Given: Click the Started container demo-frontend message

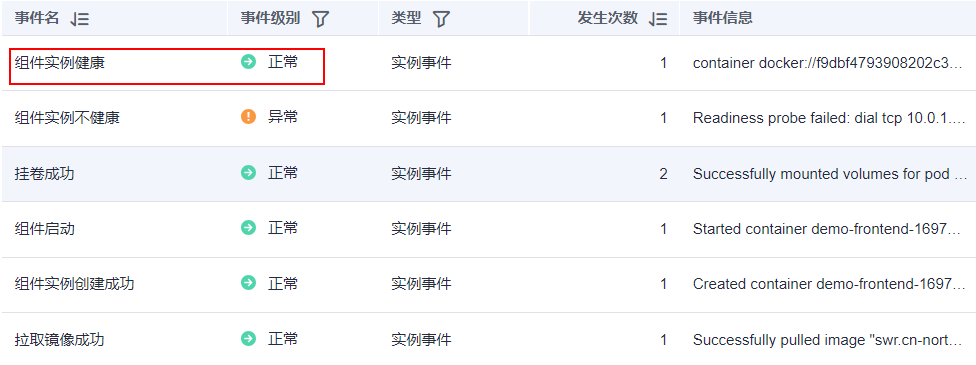Looking at the screenshot, I should (830, 229).
